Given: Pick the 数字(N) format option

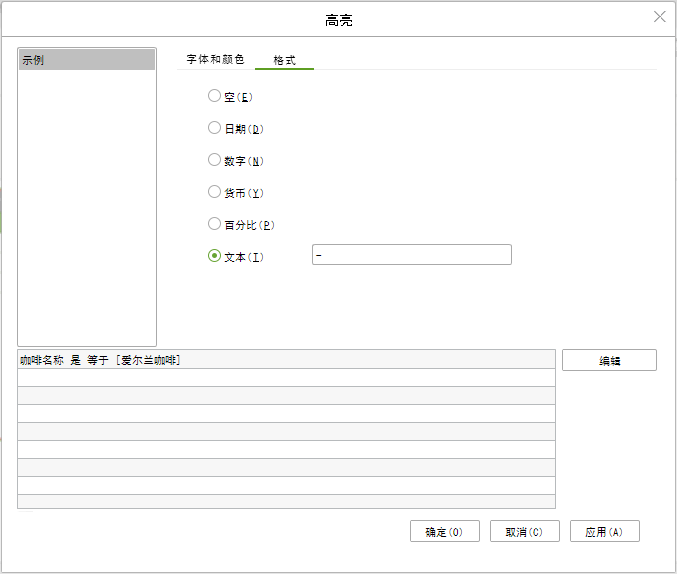Looking at the screenshot, I should (x=214, y=160).
